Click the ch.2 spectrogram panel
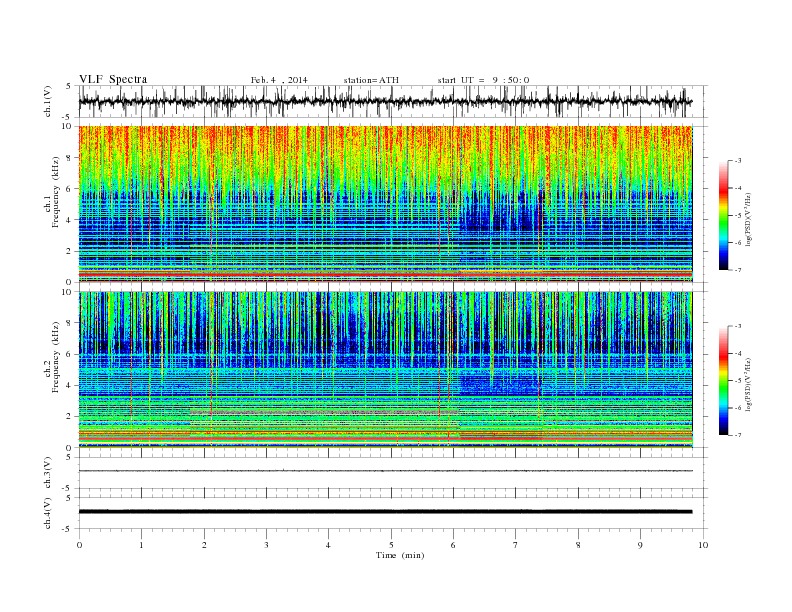Screen dimensions: 792x612 click(x=385, y=370)
